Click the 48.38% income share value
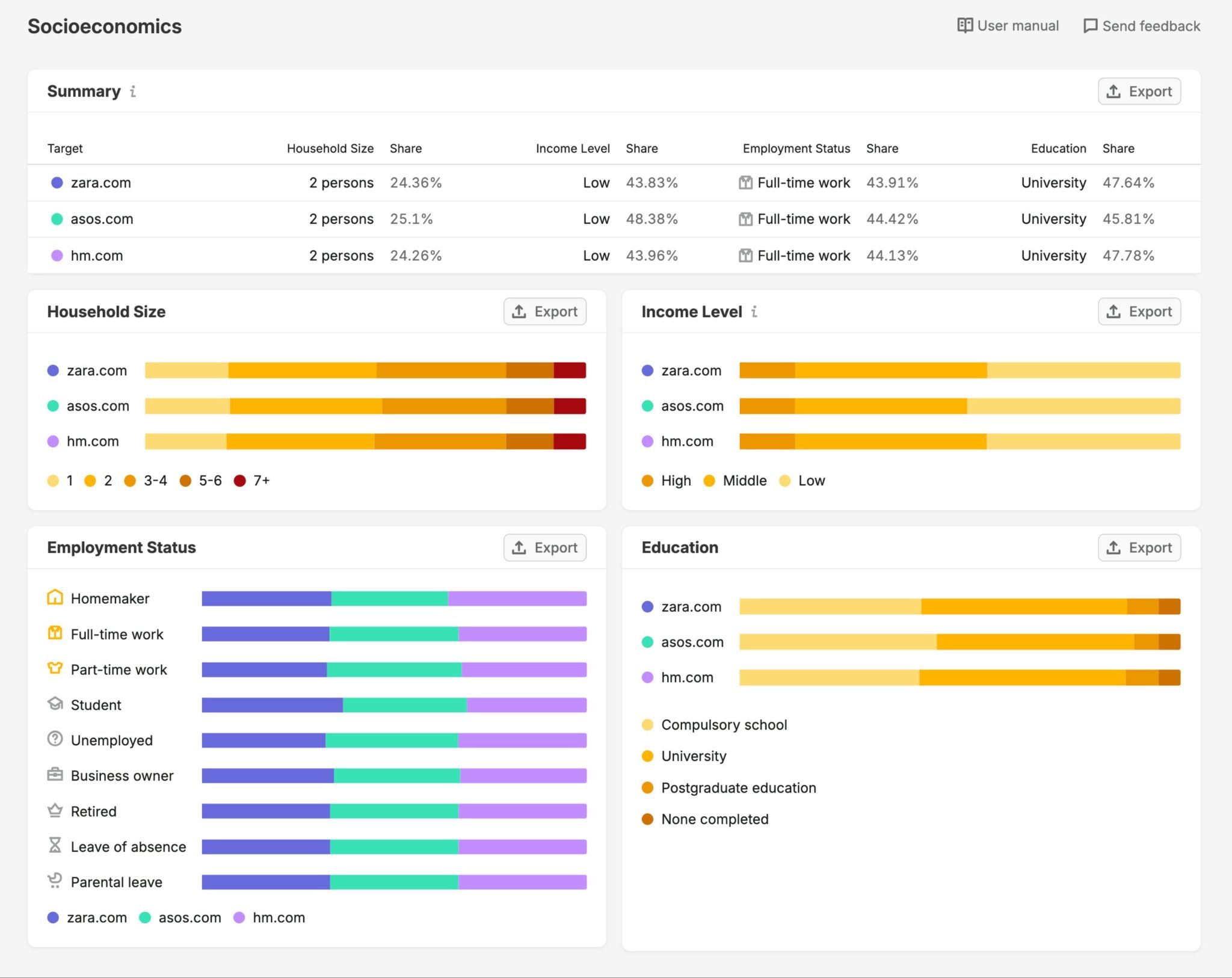 point(652,219)
